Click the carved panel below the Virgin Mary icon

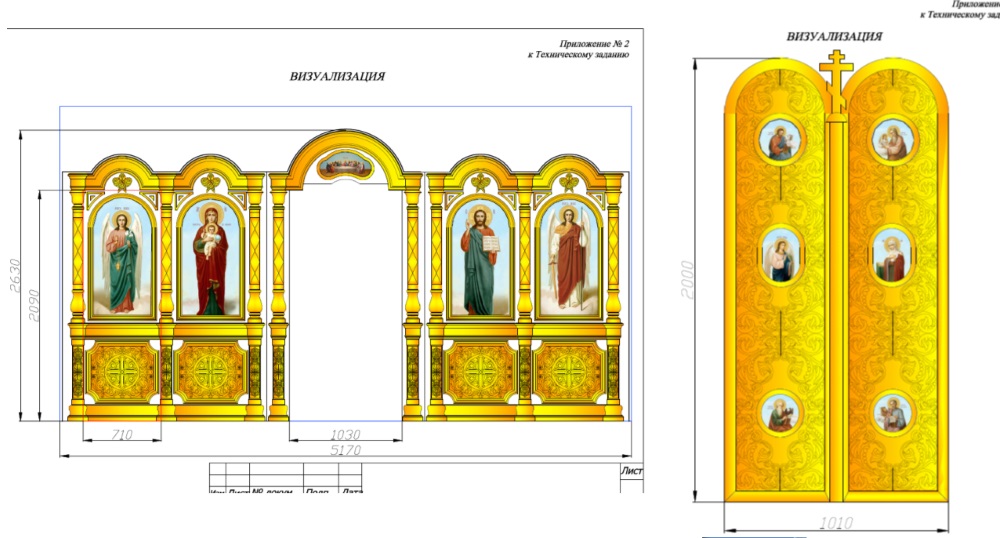tap(210, 372)
